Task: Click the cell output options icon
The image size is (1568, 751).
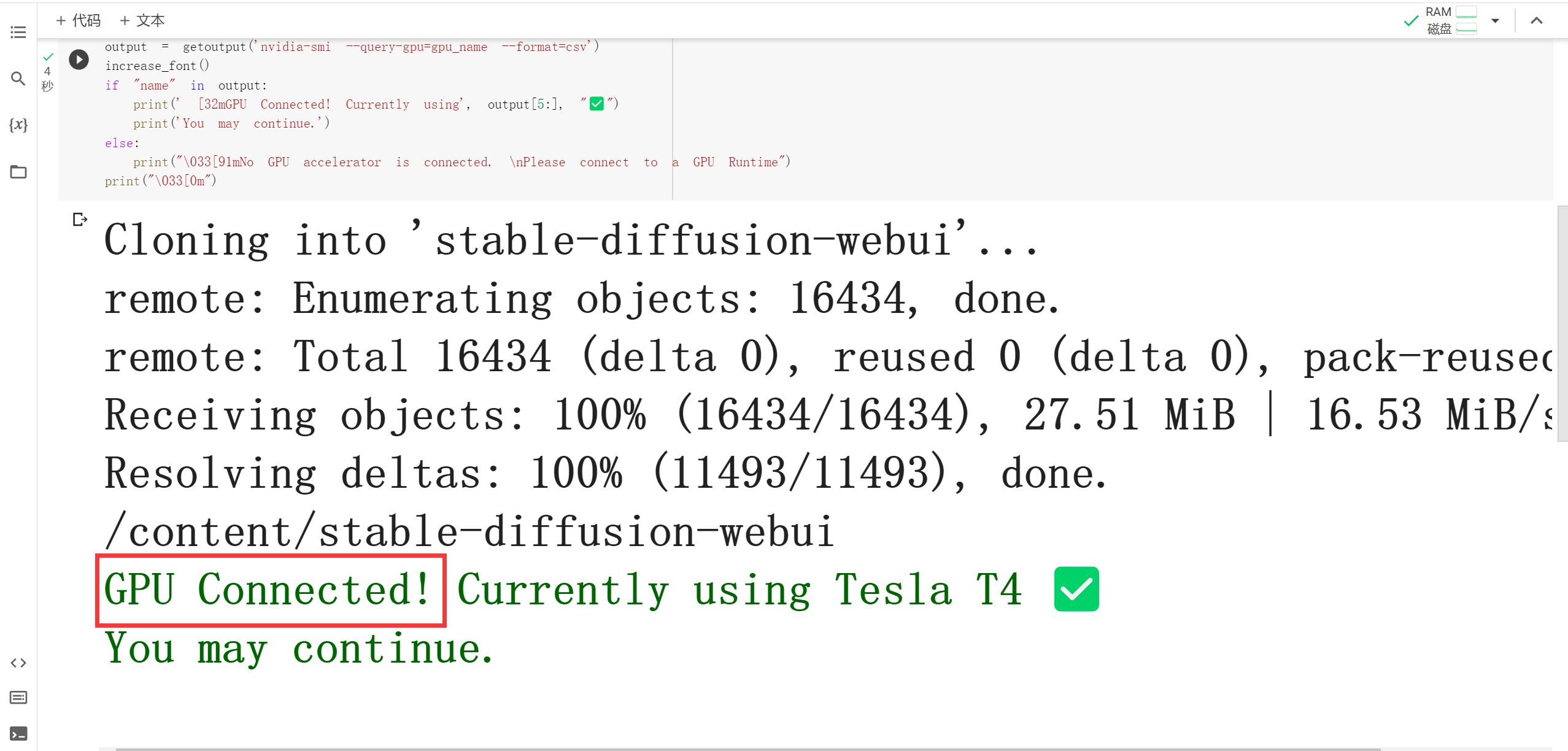Action: click(80, 219)
